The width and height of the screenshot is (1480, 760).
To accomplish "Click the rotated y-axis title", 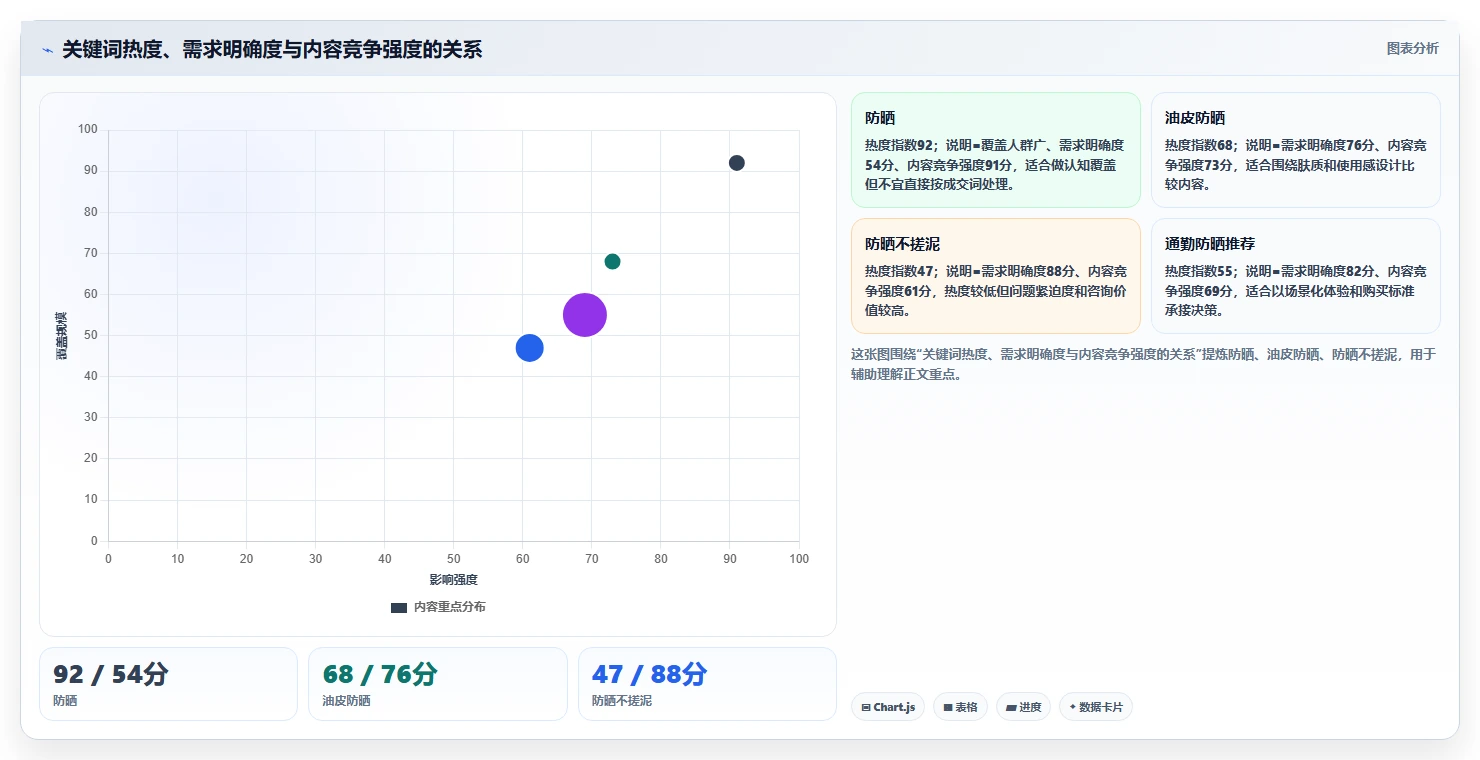I will [62, 336].
